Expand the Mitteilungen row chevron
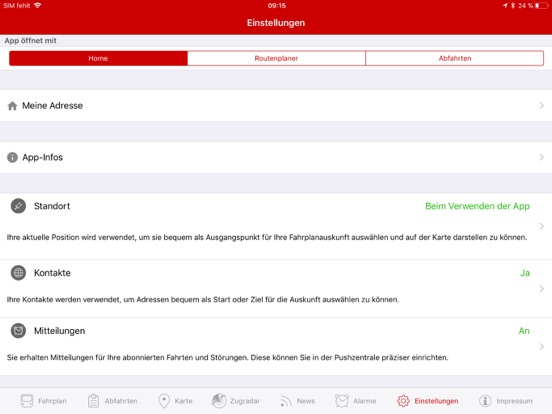The width and height of the screenshot is (552, 414). point(541,347)
